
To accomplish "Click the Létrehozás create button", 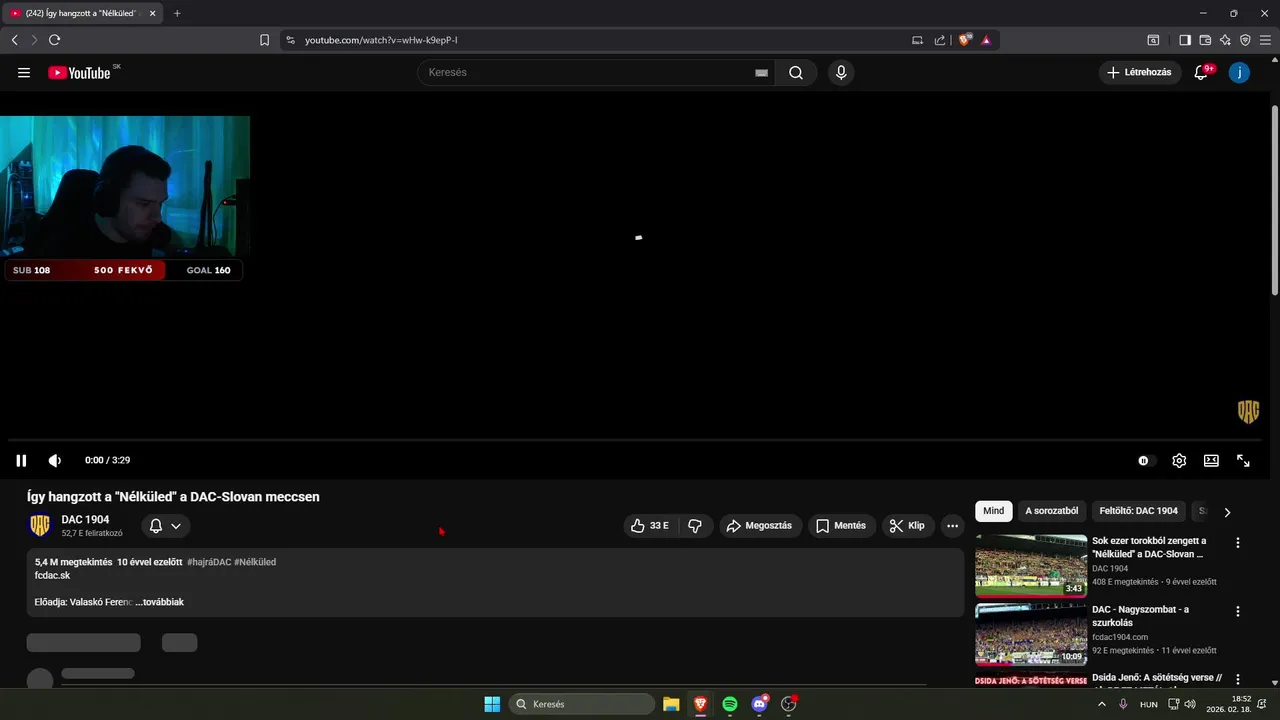I will tap(1139, 72).
